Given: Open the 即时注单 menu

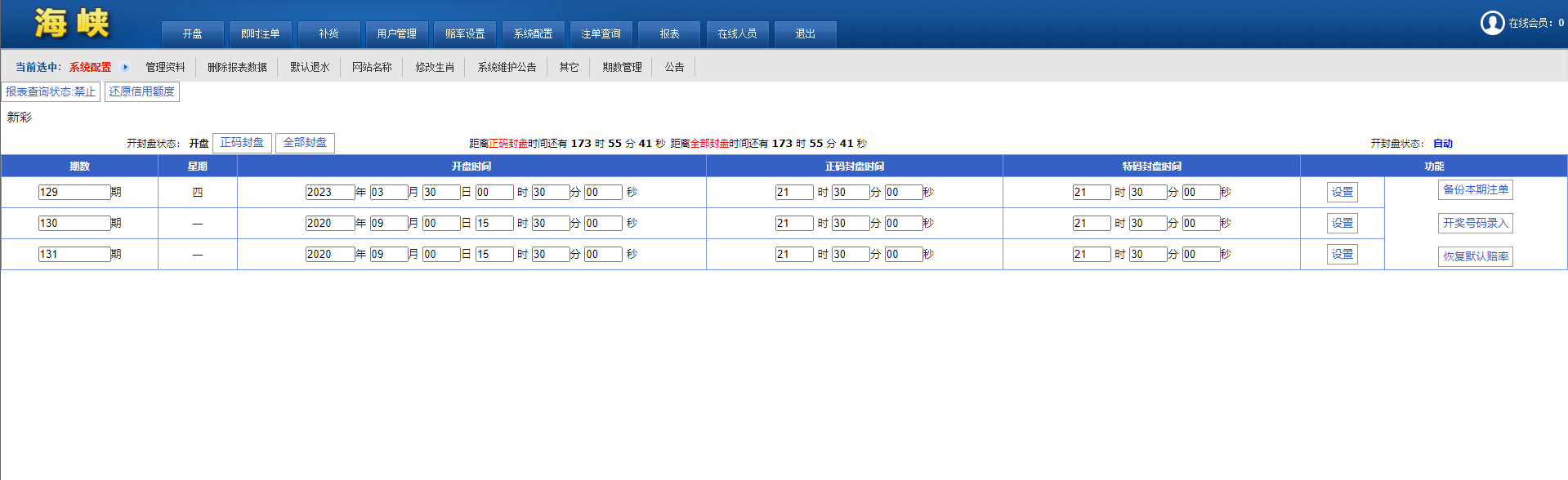Looking at the screenshot, I should point(261,34).
